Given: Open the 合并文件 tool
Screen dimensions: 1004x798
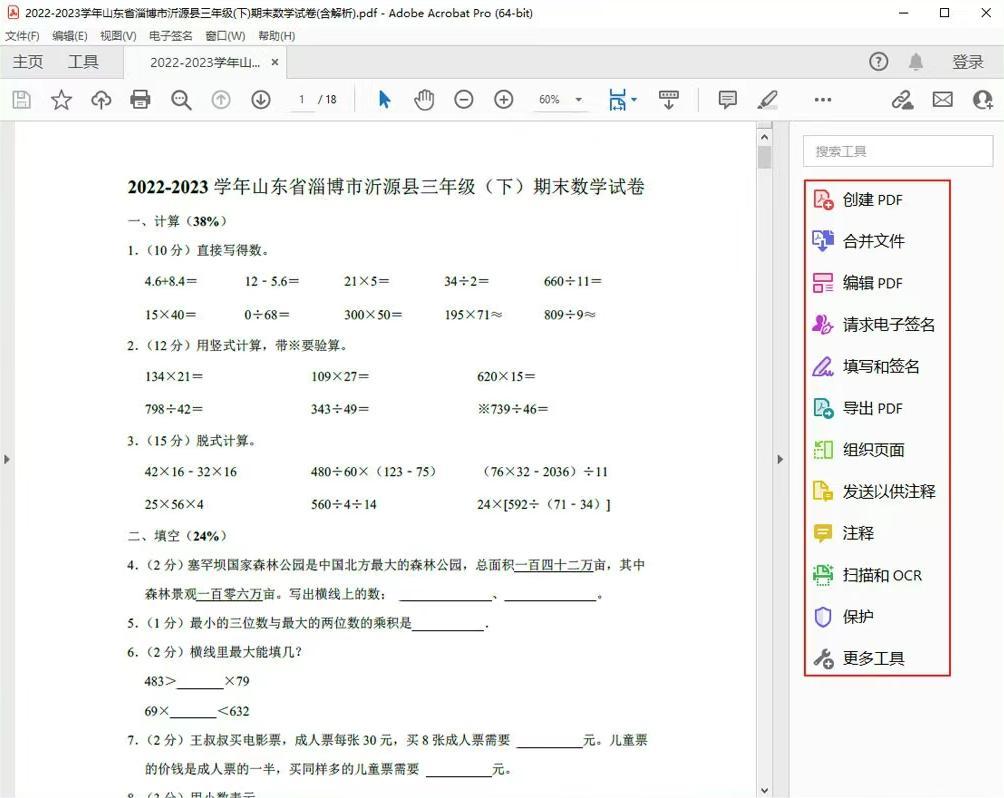Looking at the screenshot, I should click(x=869, y=241).
